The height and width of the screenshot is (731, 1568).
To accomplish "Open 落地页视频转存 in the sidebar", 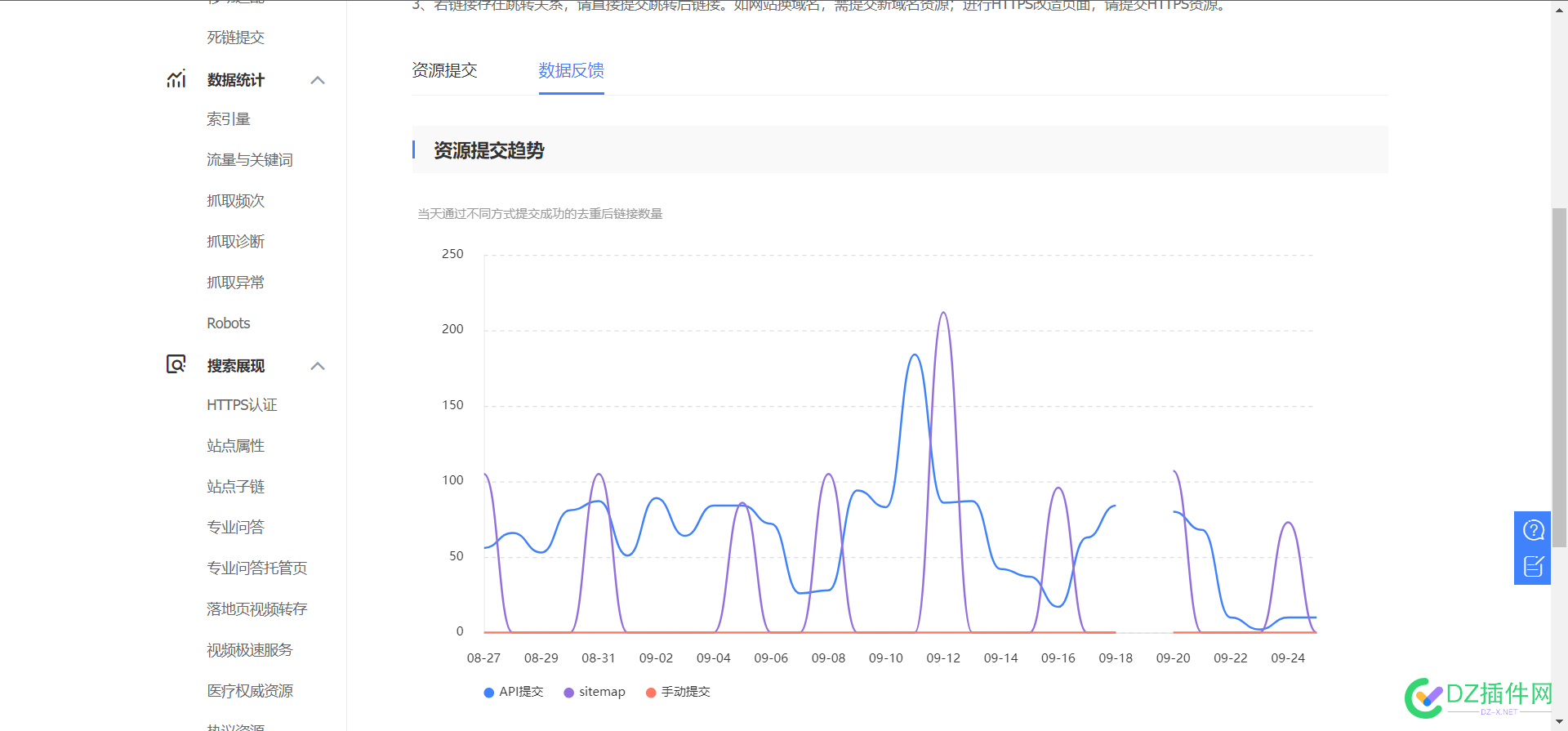I will [x=257, y=609].
